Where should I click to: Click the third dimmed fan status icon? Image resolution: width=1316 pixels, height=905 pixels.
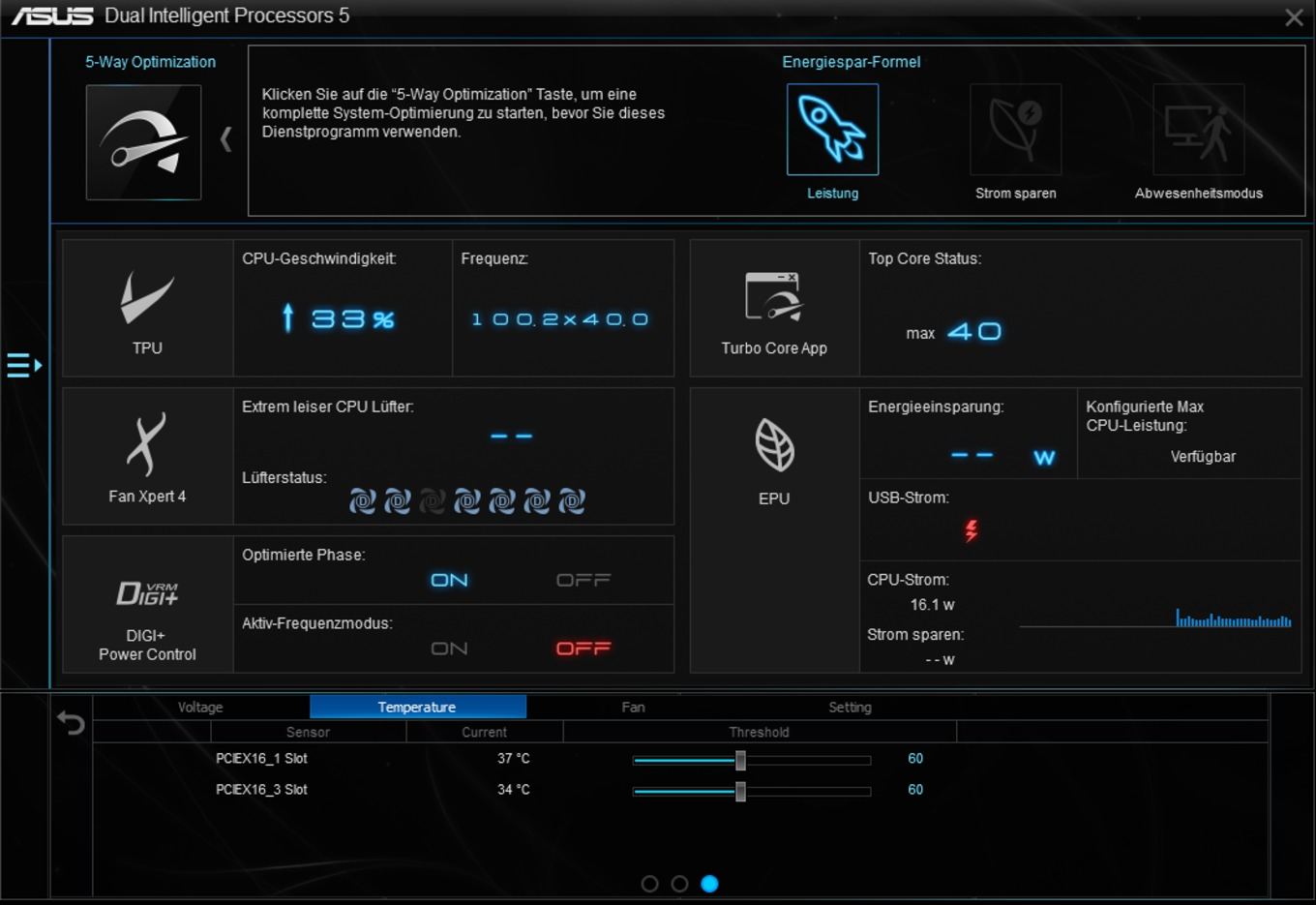(x=433, y=501)
